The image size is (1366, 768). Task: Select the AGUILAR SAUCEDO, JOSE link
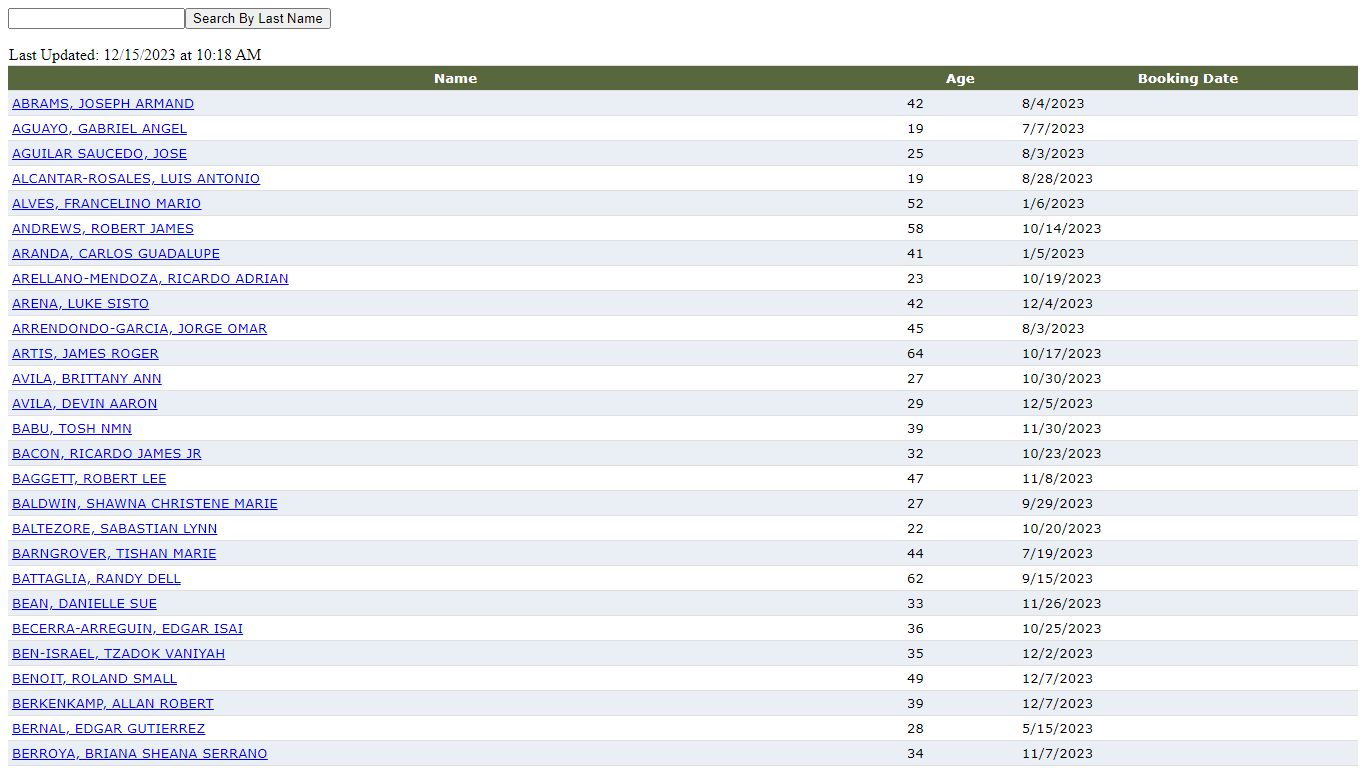tap(99, 154)
